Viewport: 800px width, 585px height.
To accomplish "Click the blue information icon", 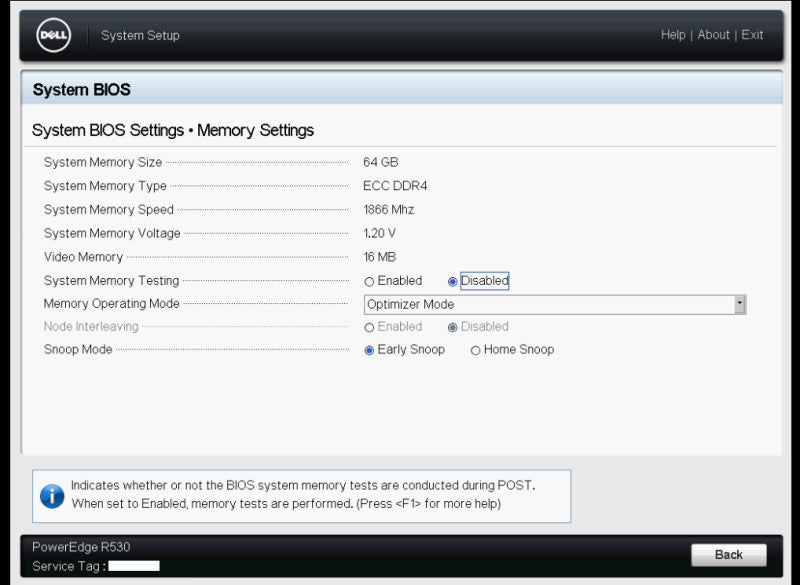I will point(52,496).
